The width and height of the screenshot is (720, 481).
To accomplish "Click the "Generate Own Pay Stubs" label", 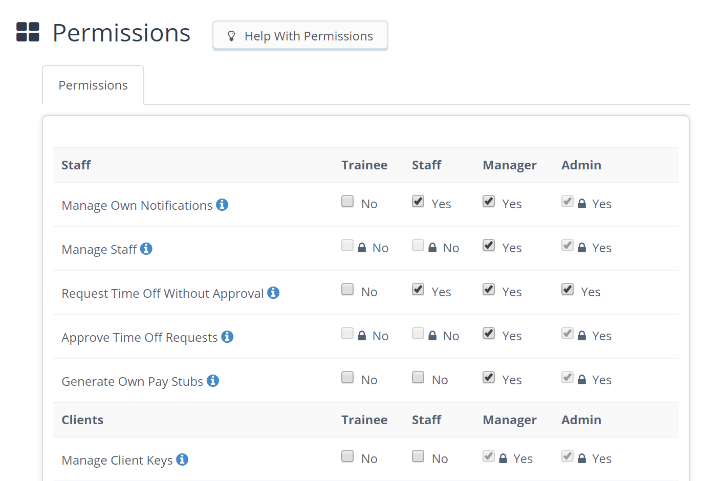I will point(132,382).
